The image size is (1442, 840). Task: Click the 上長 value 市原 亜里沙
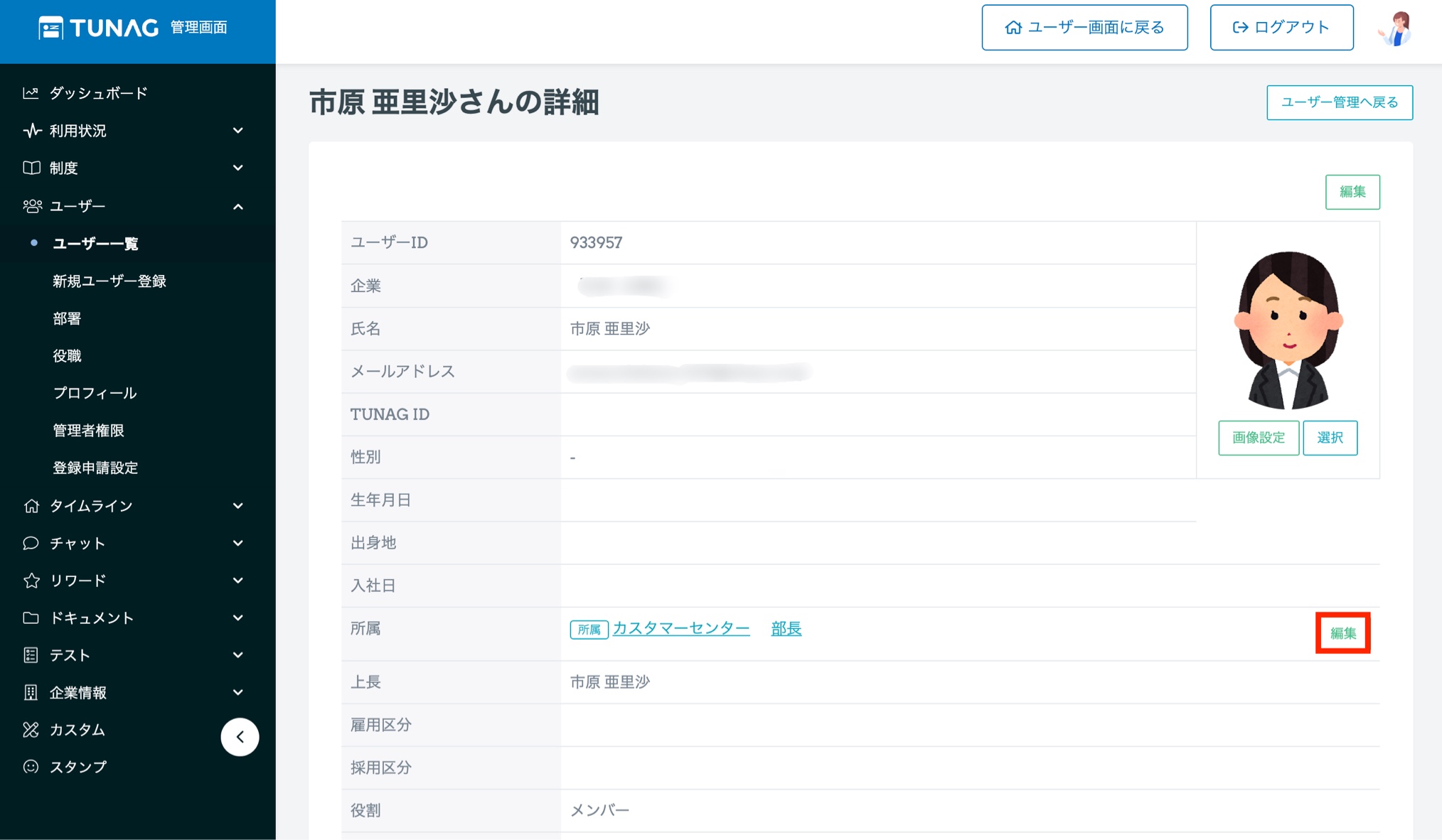click(x=609, y=682)
